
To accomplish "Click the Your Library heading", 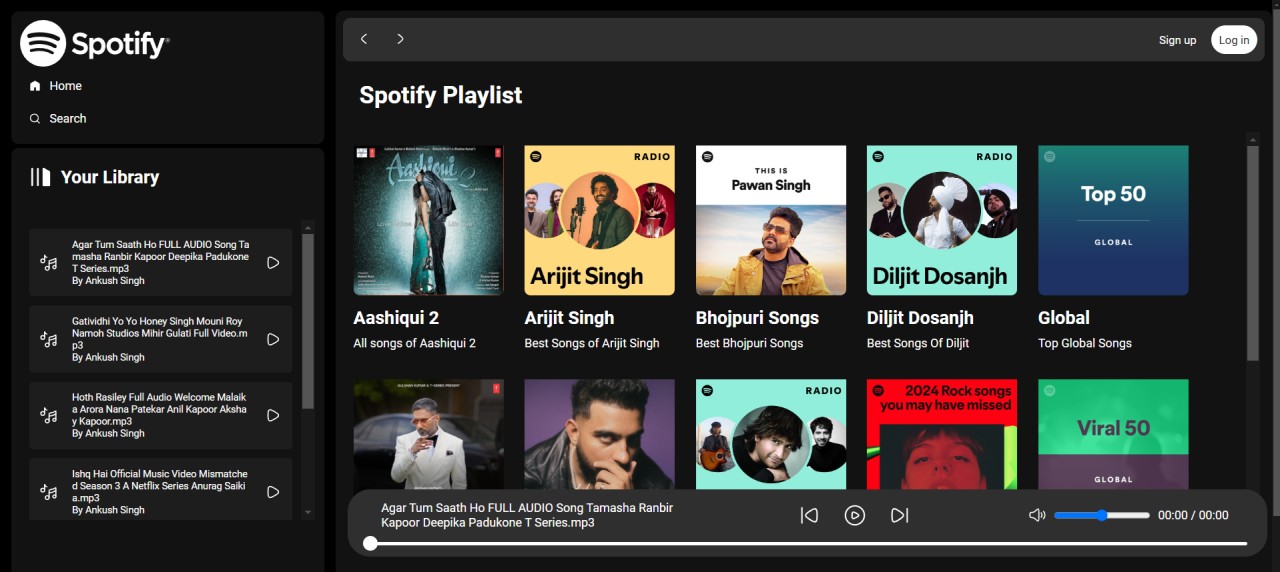I will coord(110,177).
